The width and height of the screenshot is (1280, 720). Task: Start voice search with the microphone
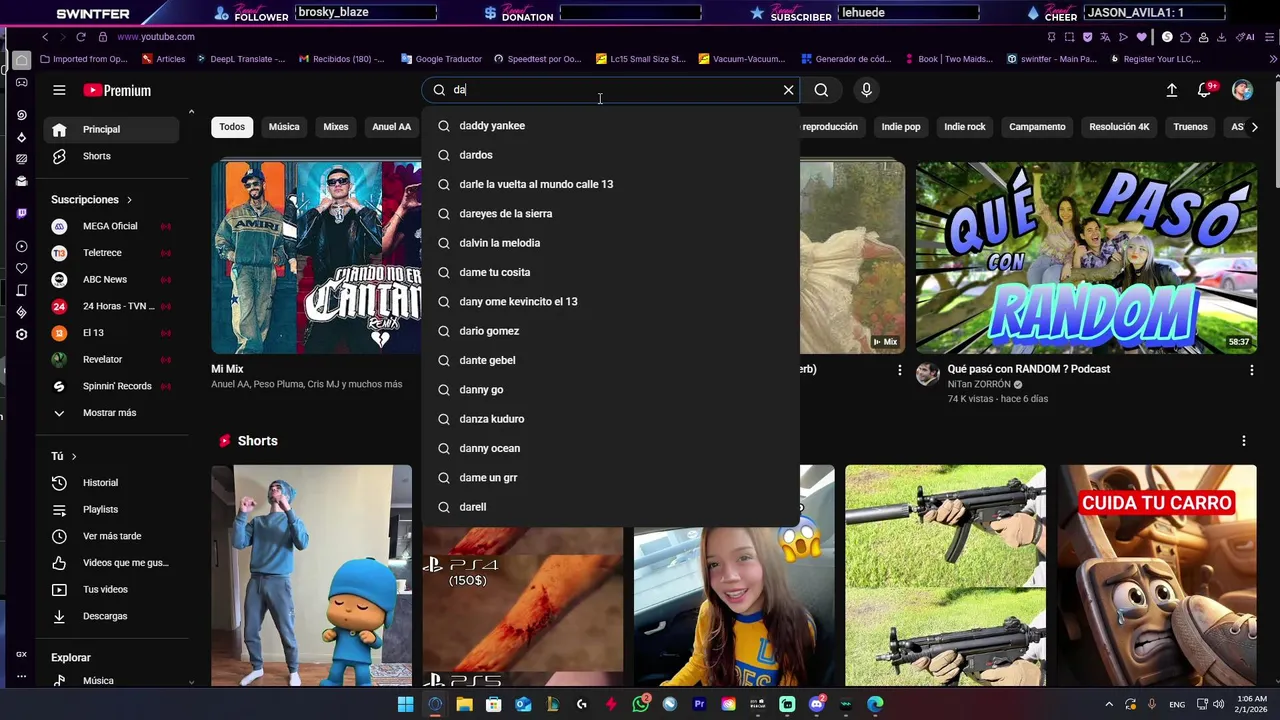[x=866, y=90]
